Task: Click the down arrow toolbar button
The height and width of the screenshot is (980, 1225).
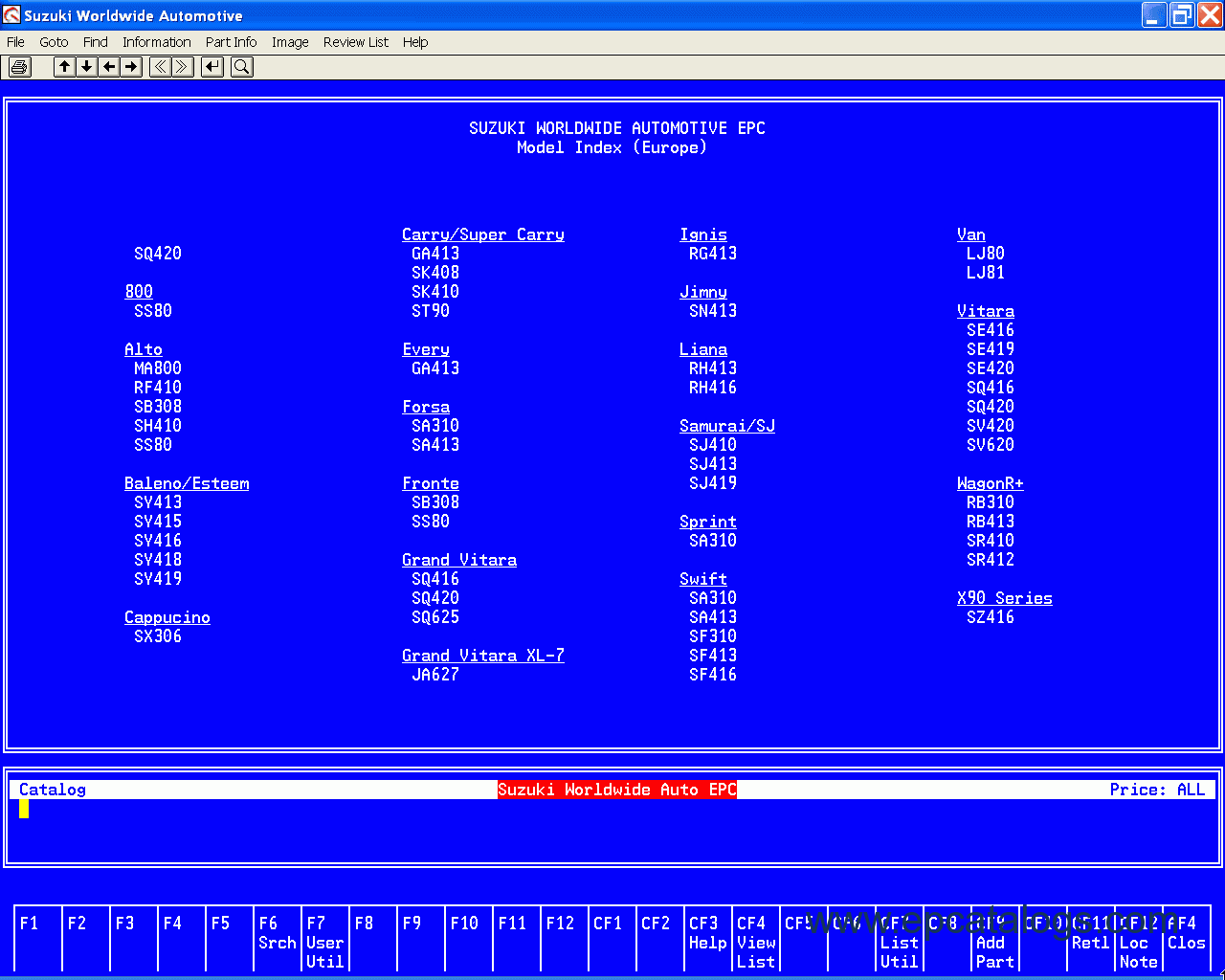Action: pos(86,66)
